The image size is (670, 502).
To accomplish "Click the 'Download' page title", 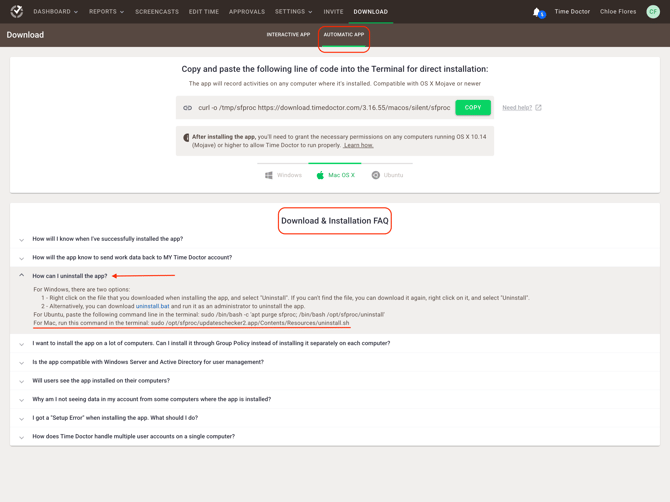I will [25, 35].
